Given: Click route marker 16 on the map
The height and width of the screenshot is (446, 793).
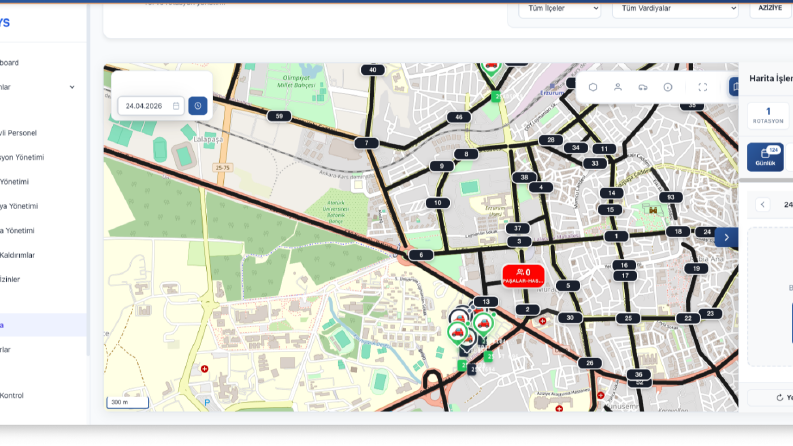Looking at the screenshot, I should (624, 265).
